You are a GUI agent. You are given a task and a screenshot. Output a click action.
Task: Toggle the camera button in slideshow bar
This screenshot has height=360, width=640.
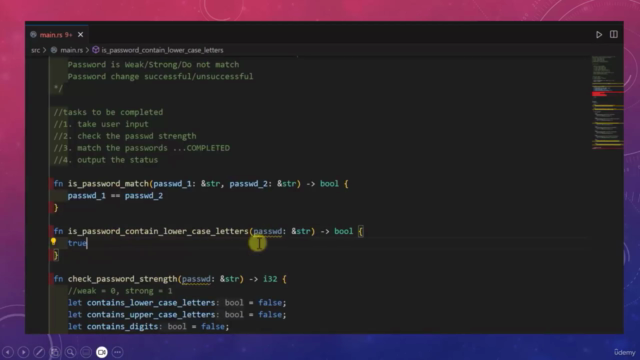coord(102,352)
